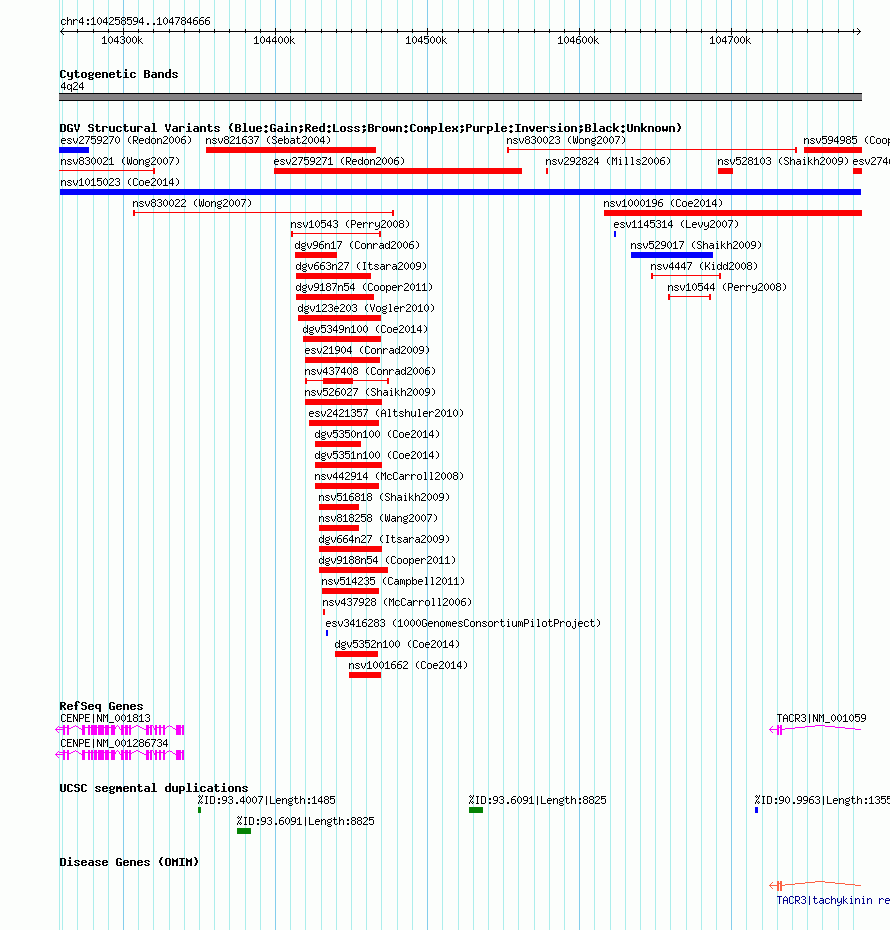Open nsv10543 (Perry2008) variant label
890x930 pixels.
[x=350, y=224]
